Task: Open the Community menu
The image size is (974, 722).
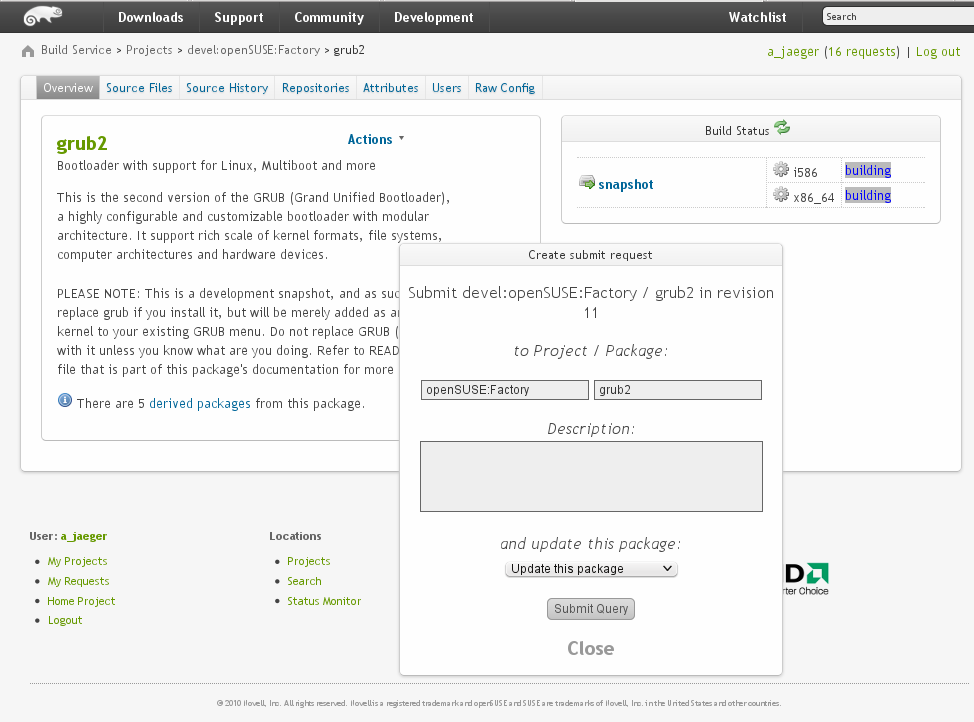Action: (x=329, y=17)
